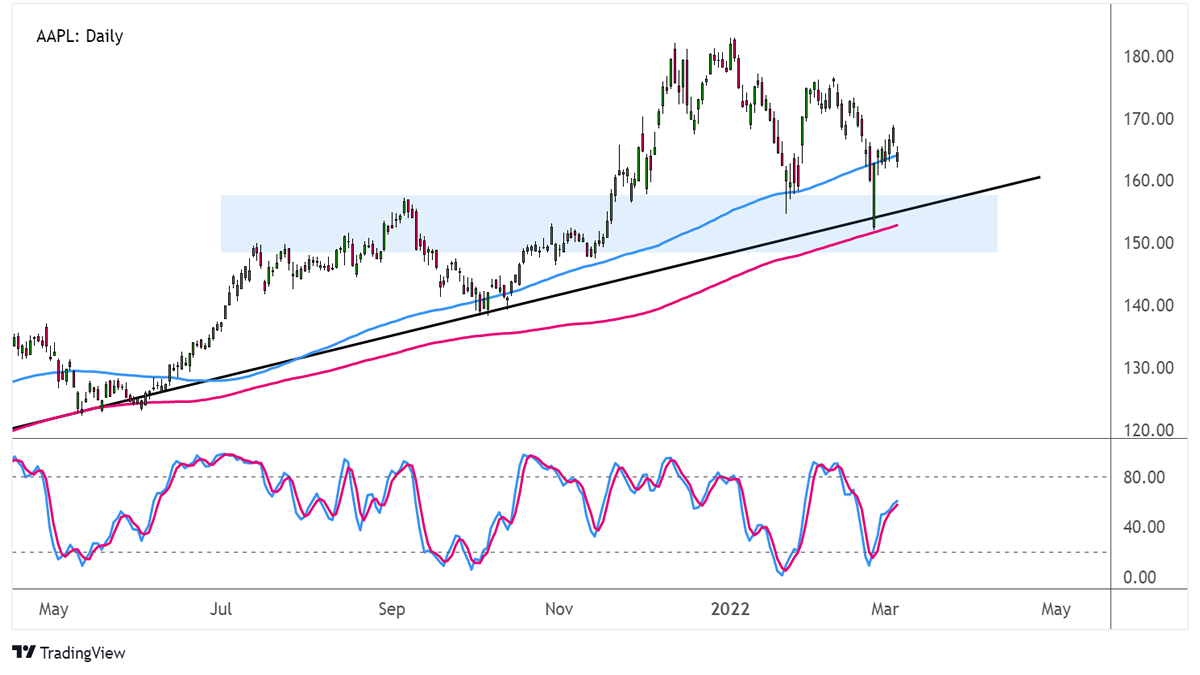Click the 130.00 price axis label
This screenshot has height=675, width=1200.
point(1149,368)
